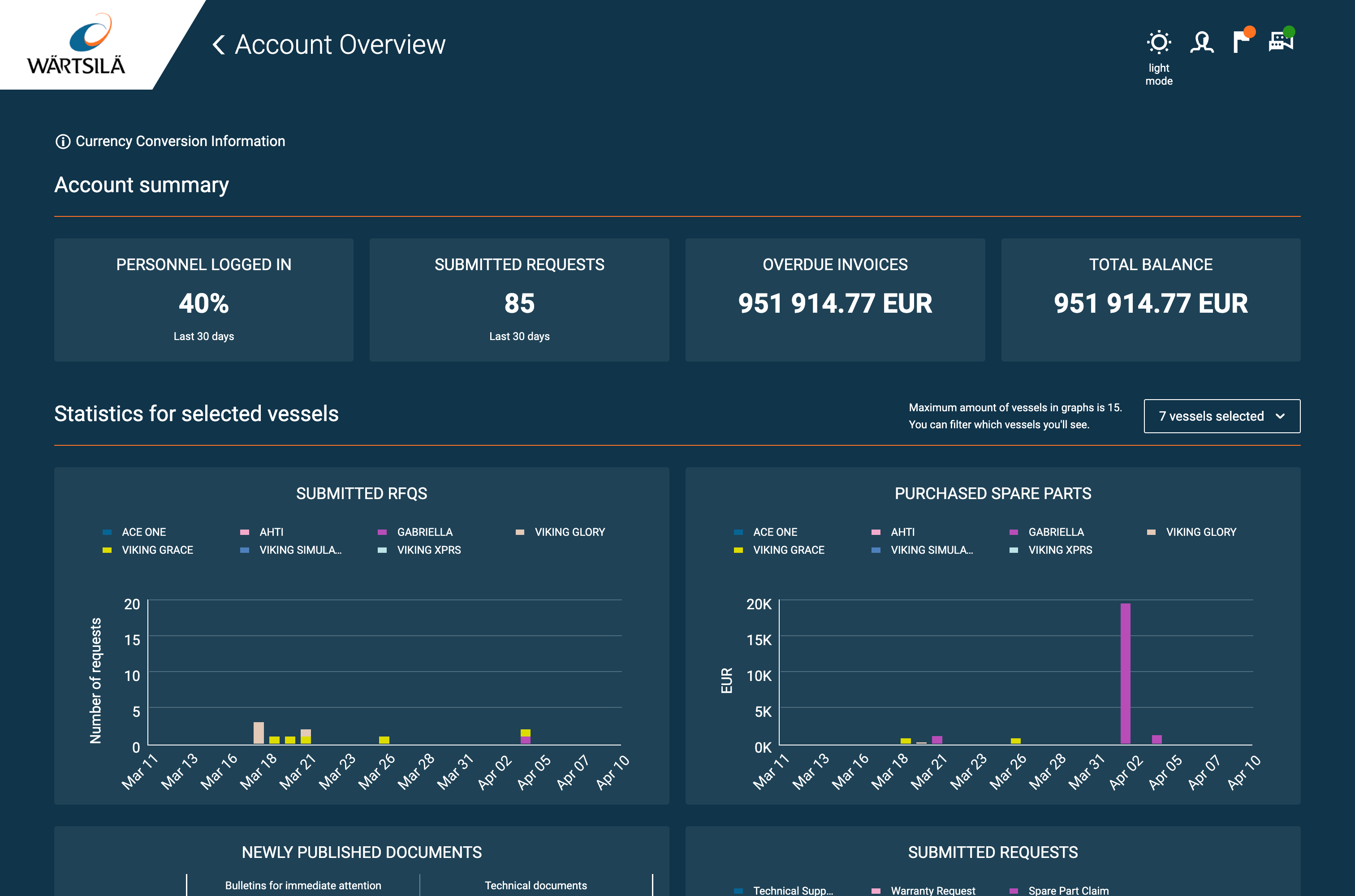This screenshot has width=1355, height=896.
Task: Open the user profile icon
Action: [x=1202, y=41]
